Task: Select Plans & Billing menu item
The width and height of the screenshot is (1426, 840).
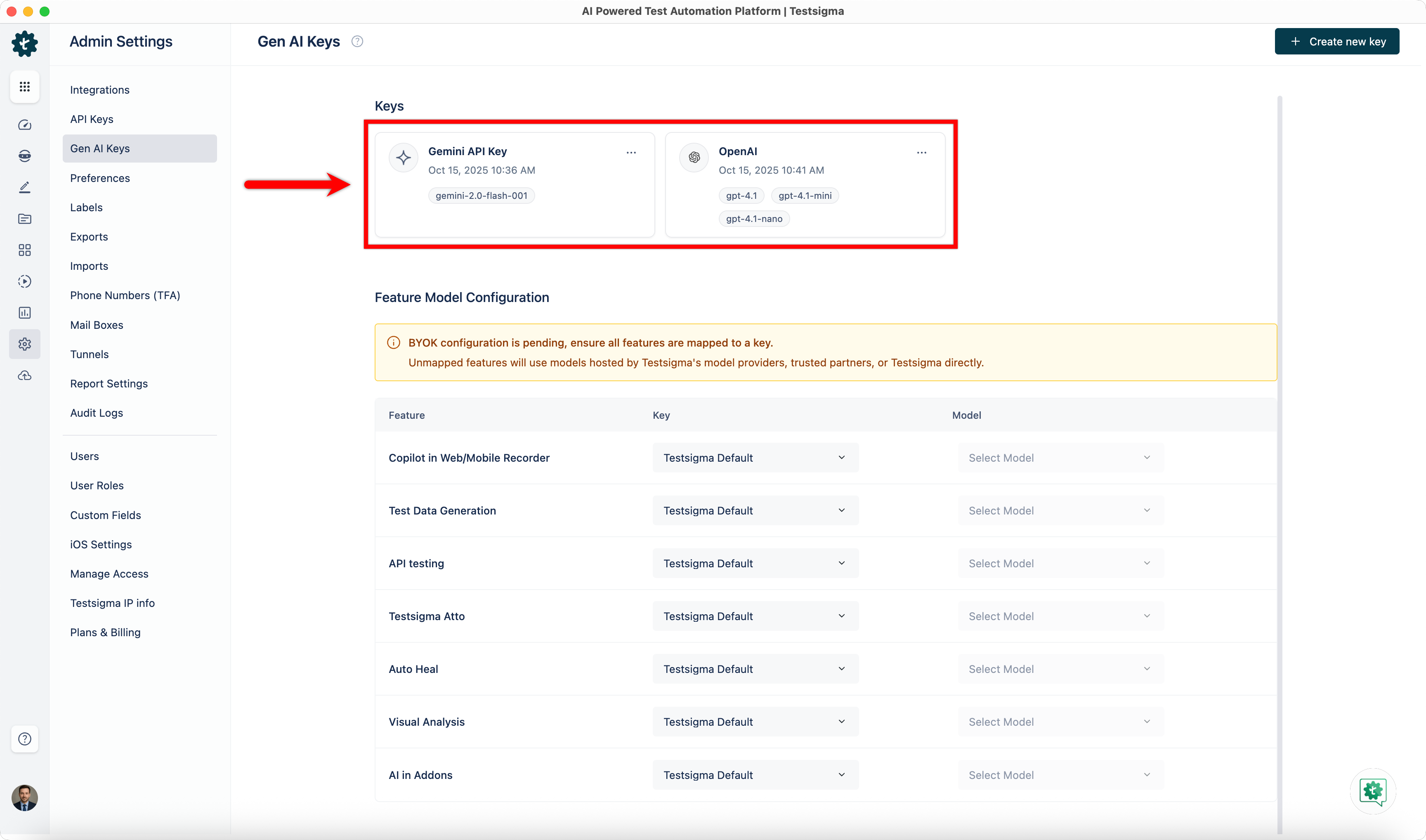Action: 105,632
